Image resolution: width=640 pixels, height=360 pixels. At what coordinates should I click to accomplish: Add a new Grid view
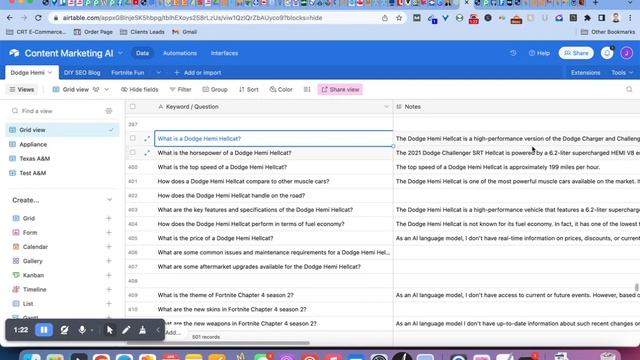(x=109, y=218)
